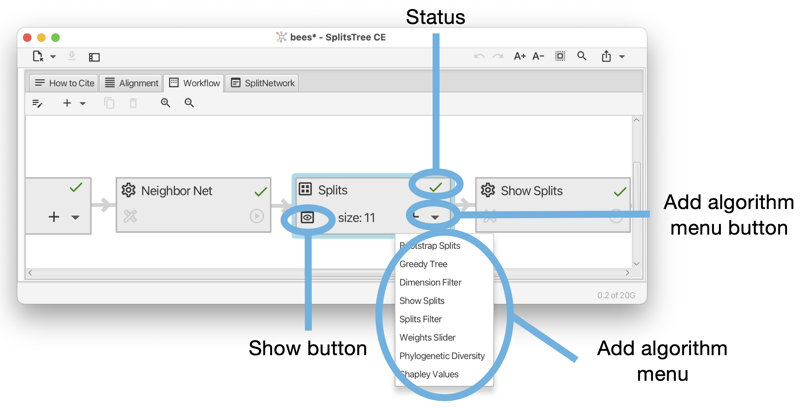The height and width of the screenshot is (408, 800).
Task: Switch to the How to Cite tab
Action: coord(64,83)
